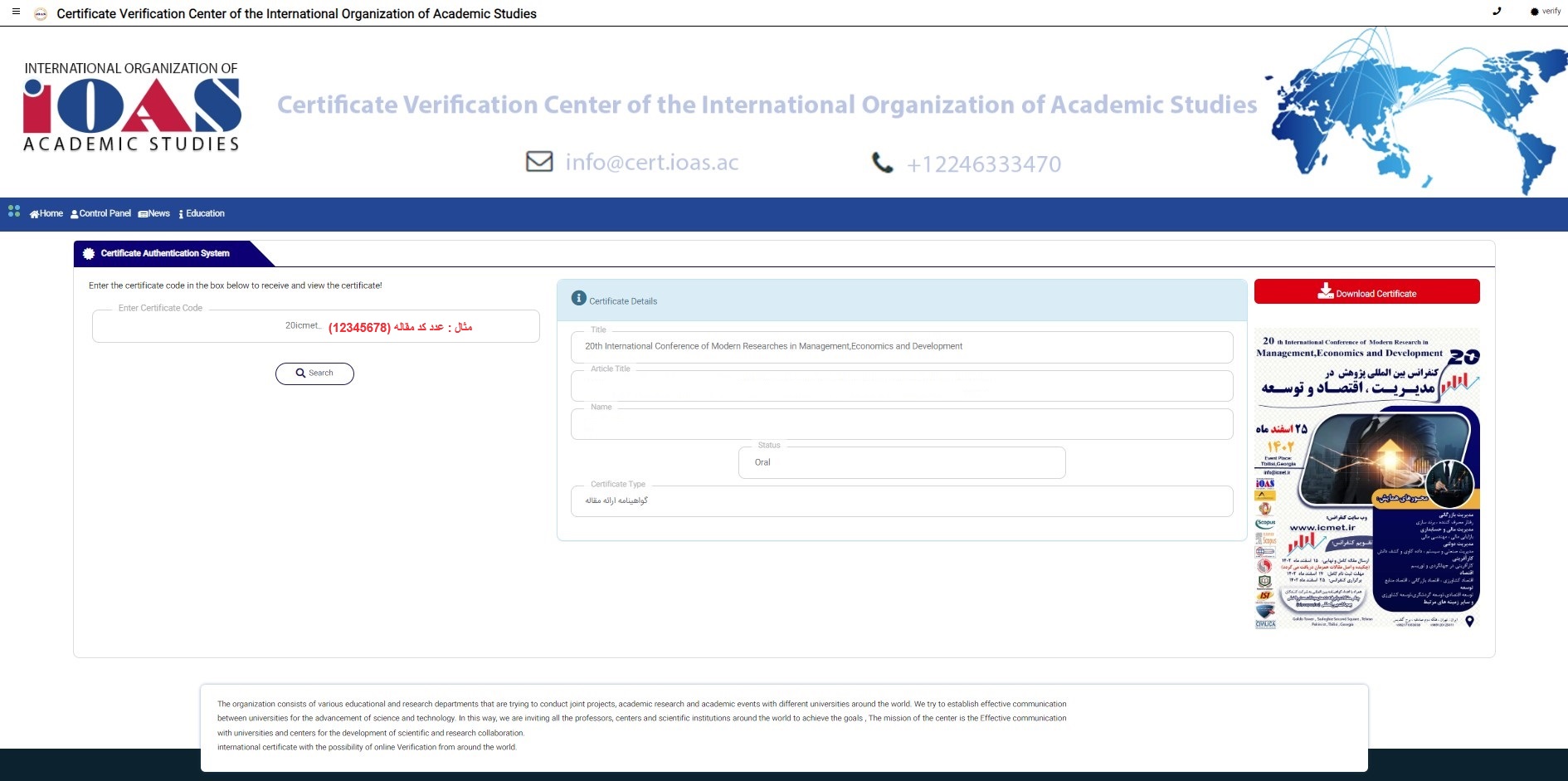Go to Home in navigation bar

(46, 213)
